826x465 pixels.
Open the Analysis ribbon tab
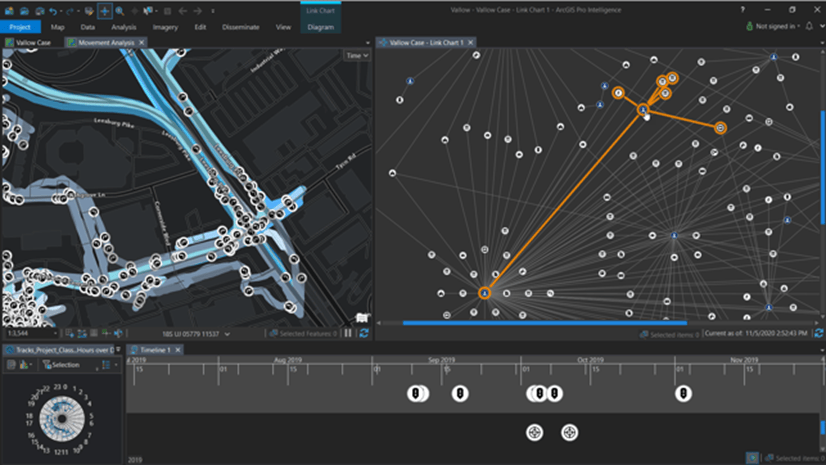tap(124, 27)
